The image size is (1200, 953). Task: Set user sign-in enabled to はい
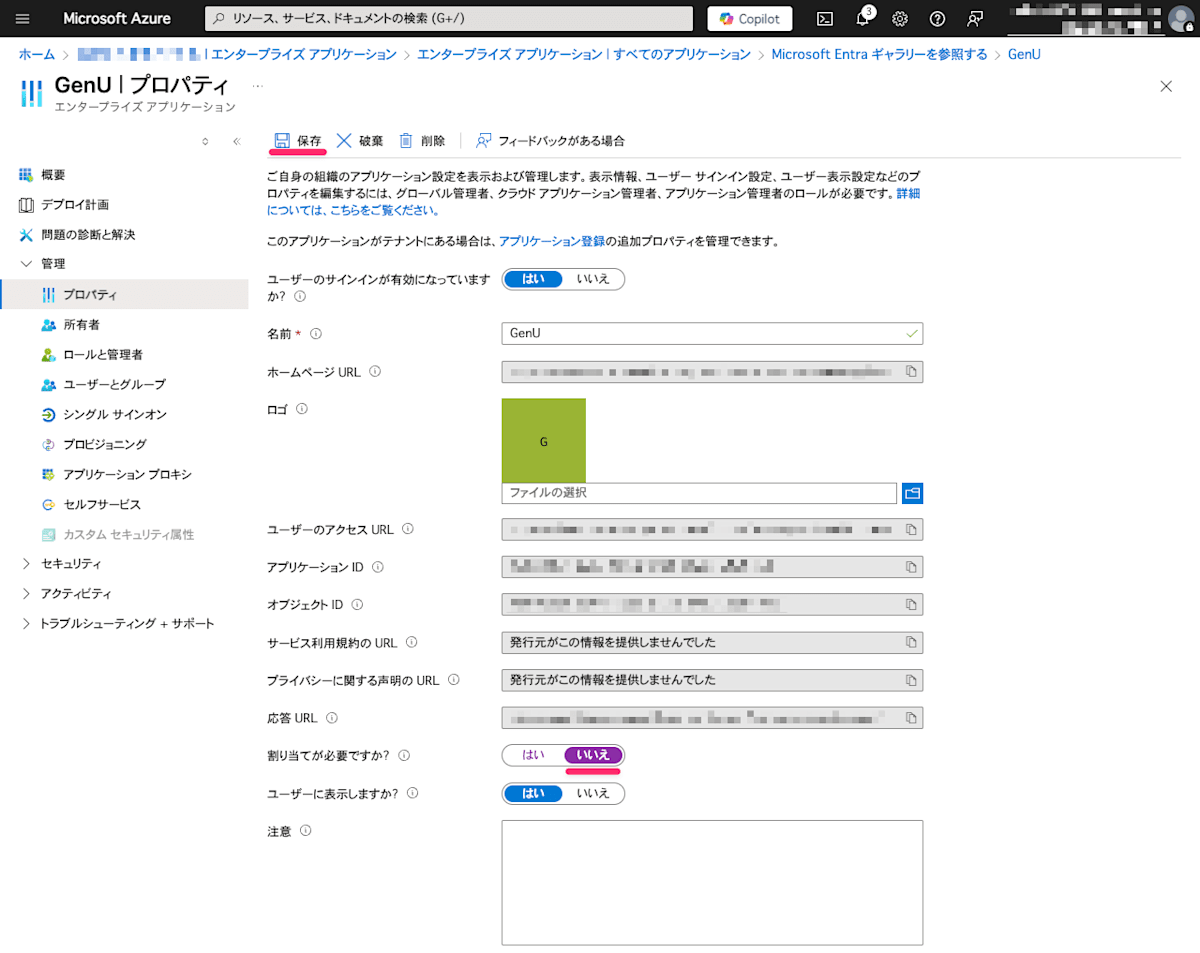point(533,279)
